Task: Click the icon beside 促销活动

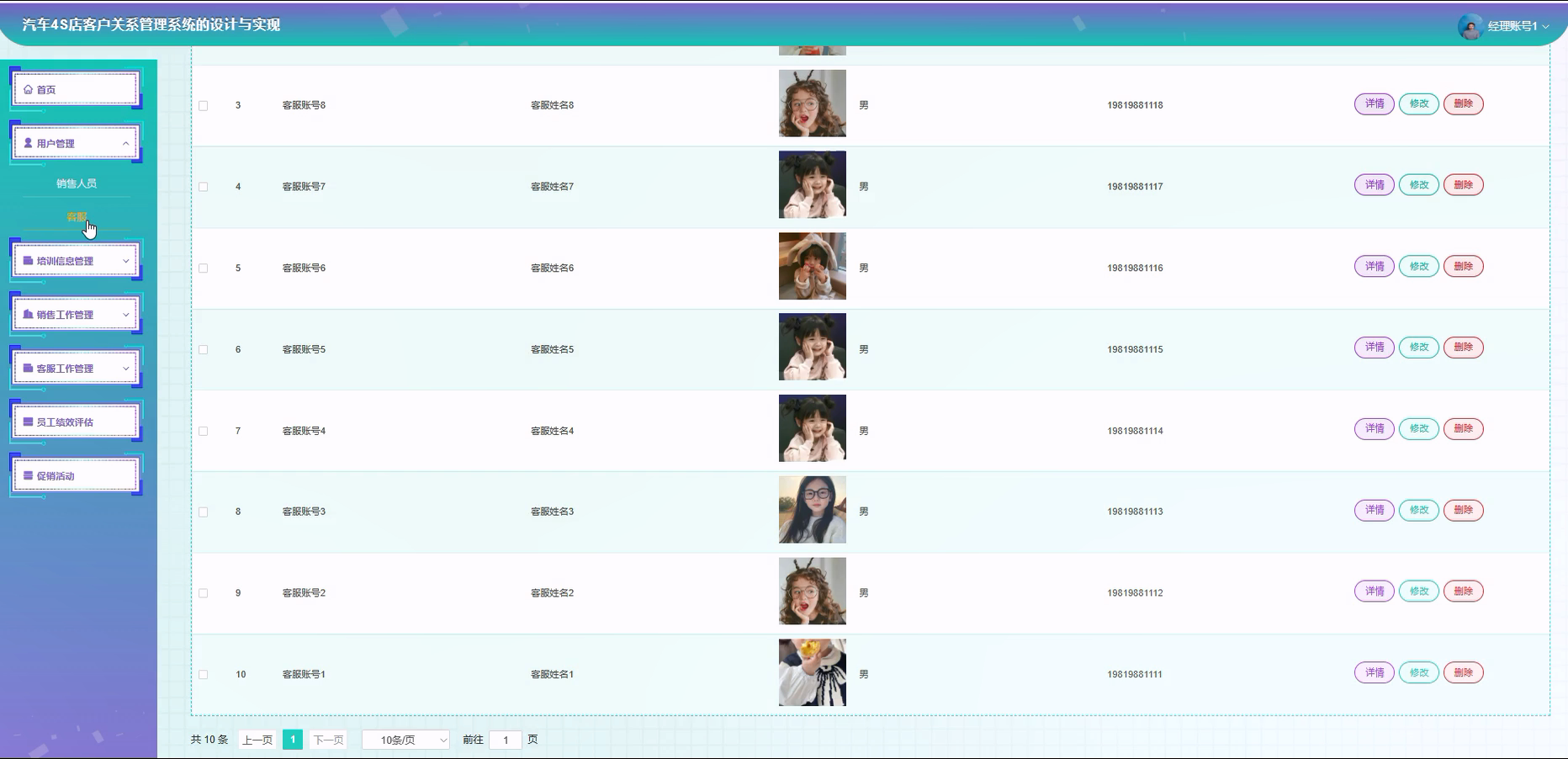Action: pyautogui.click(x=28, y=476)
